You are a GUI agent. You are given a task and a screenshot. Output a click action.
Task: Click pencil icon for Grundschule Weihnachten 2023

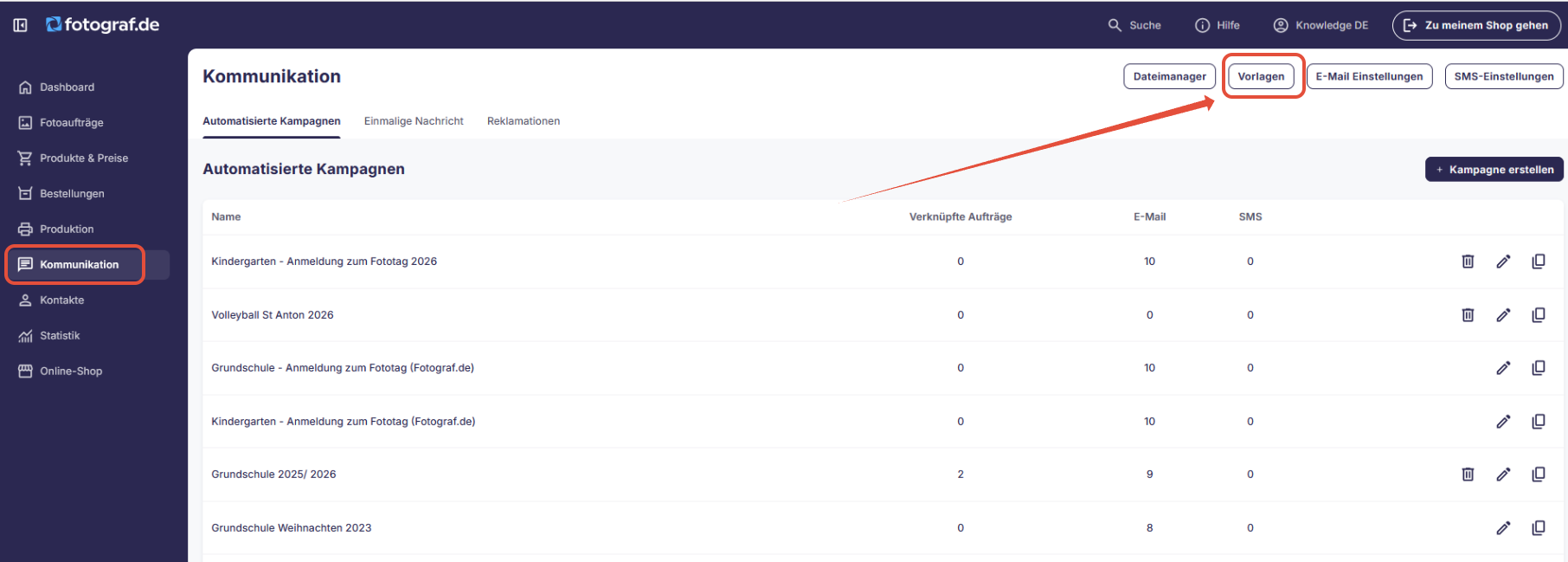coord(1503,528)
